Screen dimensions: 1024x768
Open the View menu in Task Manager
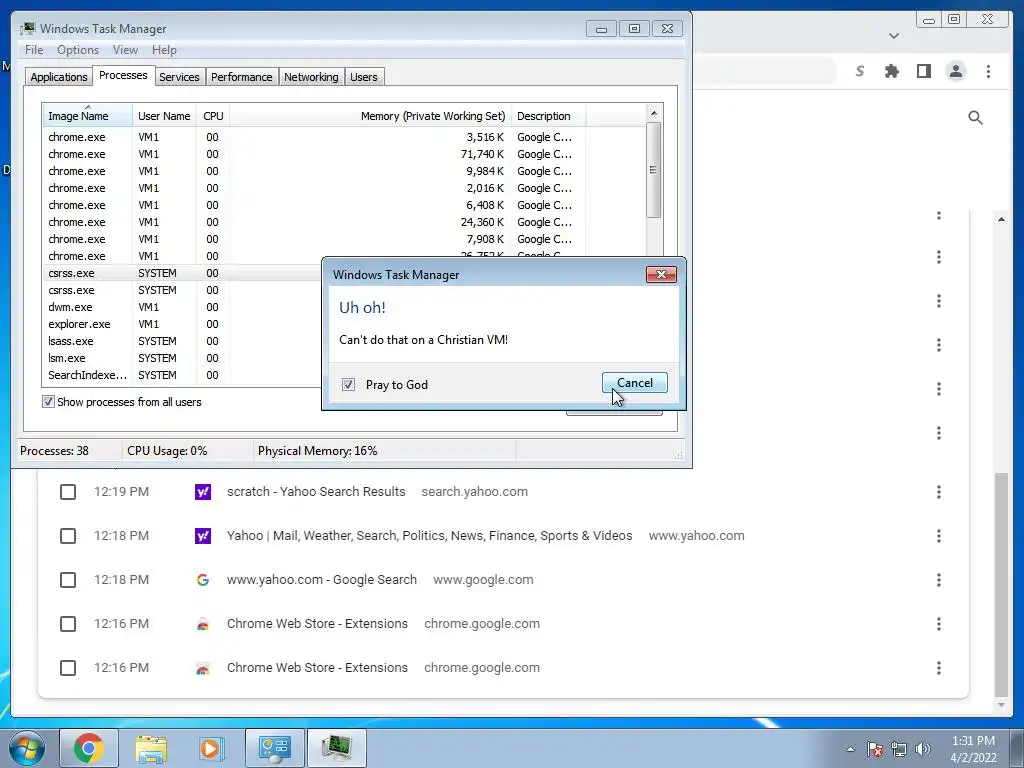(125, 50)
